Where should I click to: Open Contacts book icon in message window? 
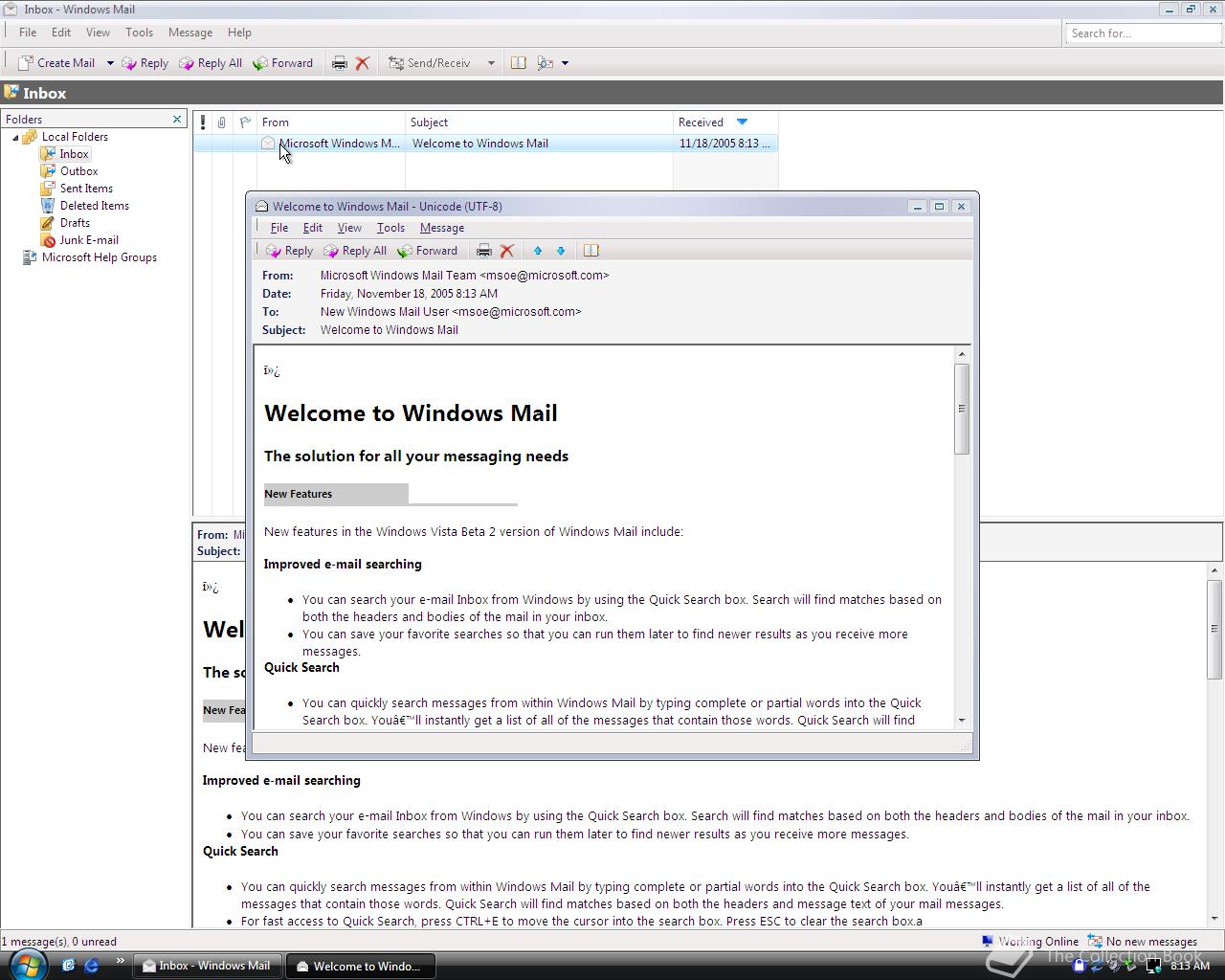point(591,251)
